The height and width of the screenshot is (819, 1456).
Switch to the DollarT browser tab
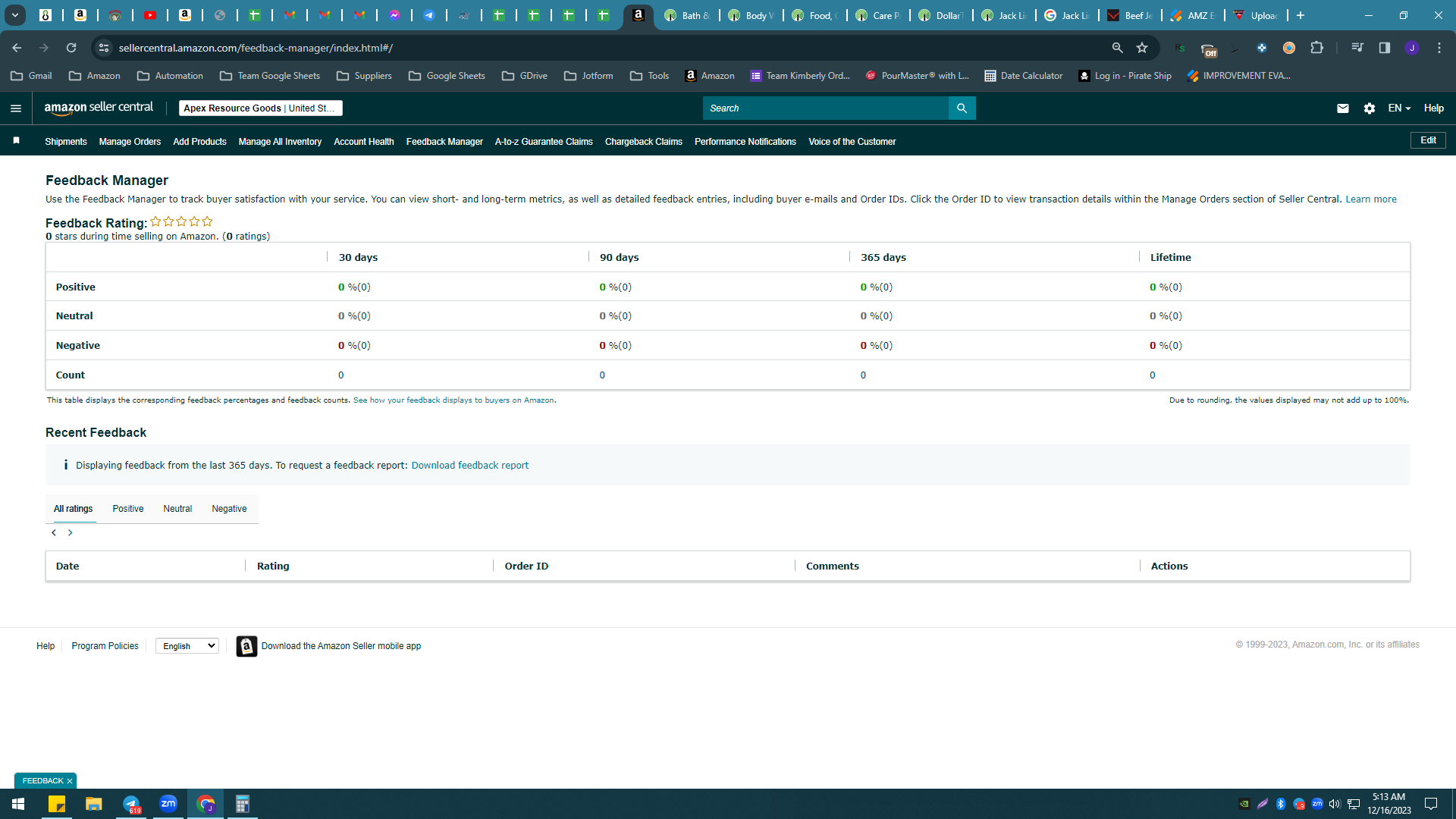point(941,15)
